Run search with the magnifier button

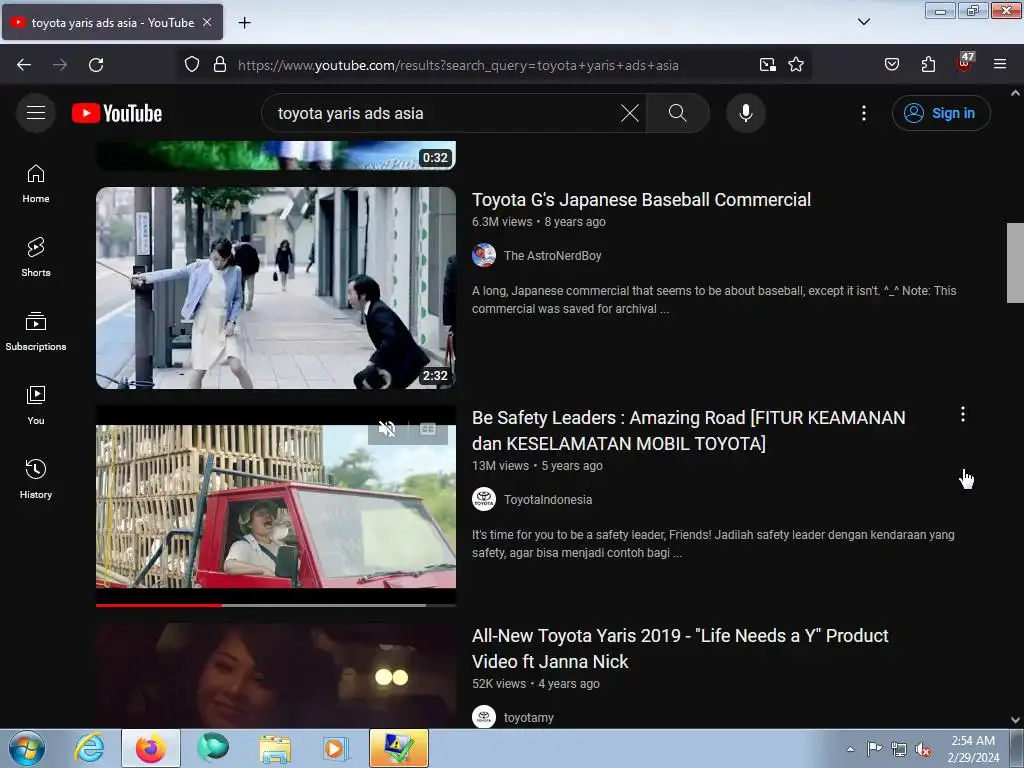point(677,113)
